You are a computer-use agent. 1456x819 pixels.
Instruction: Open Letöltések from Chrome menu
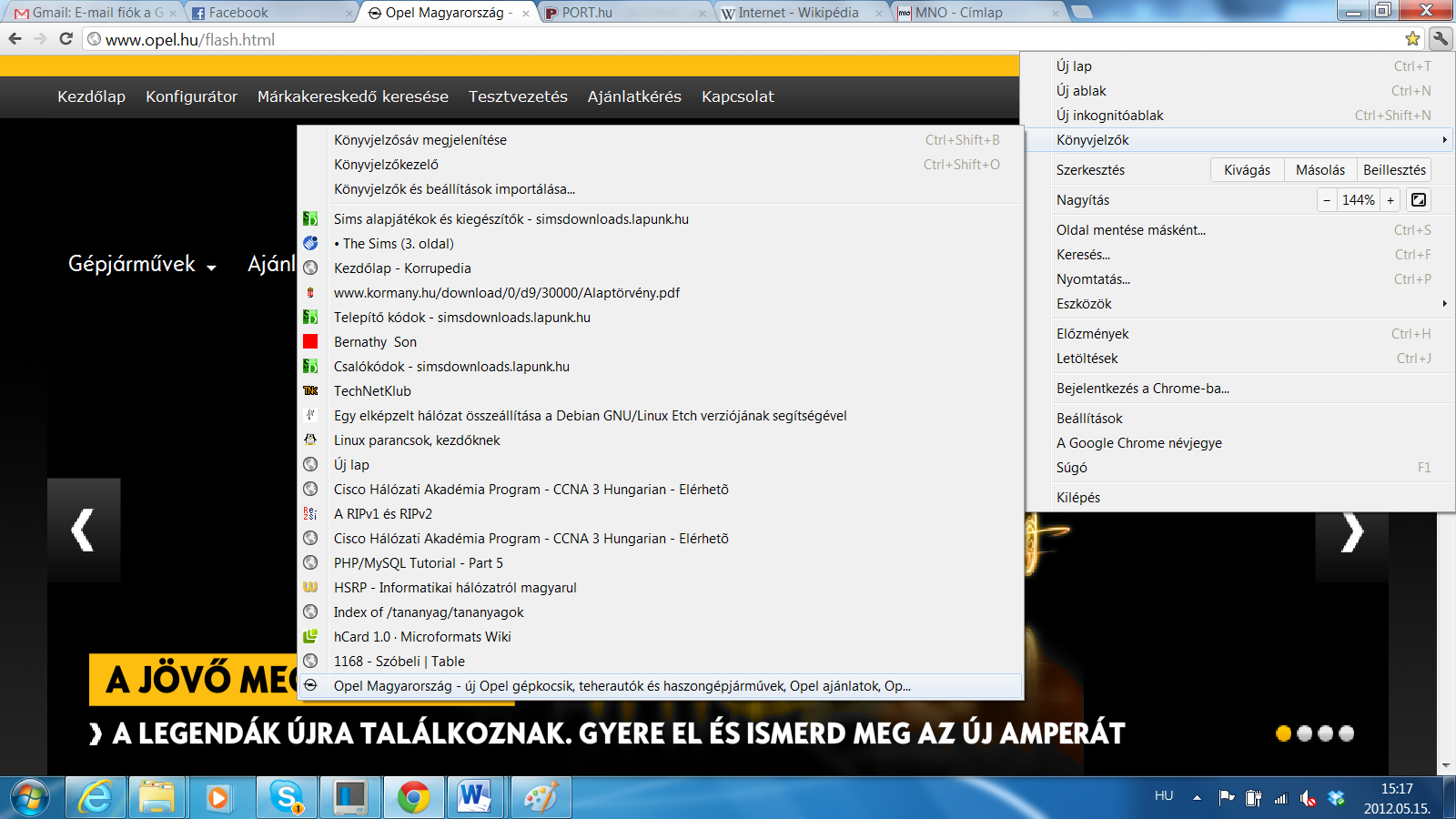pyautogui.click(x=1239, y=359)
